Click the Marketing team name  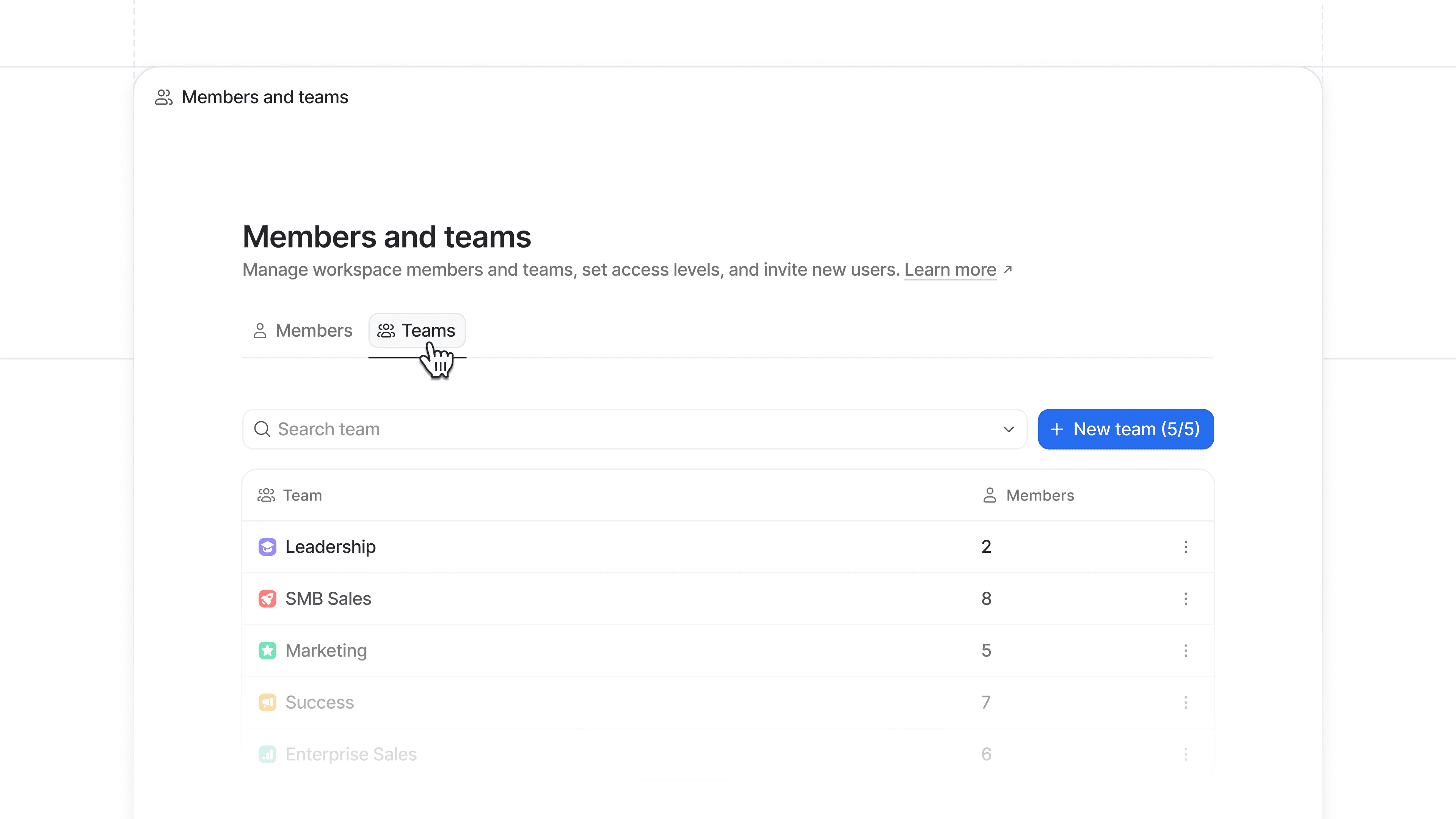[326, 651]
